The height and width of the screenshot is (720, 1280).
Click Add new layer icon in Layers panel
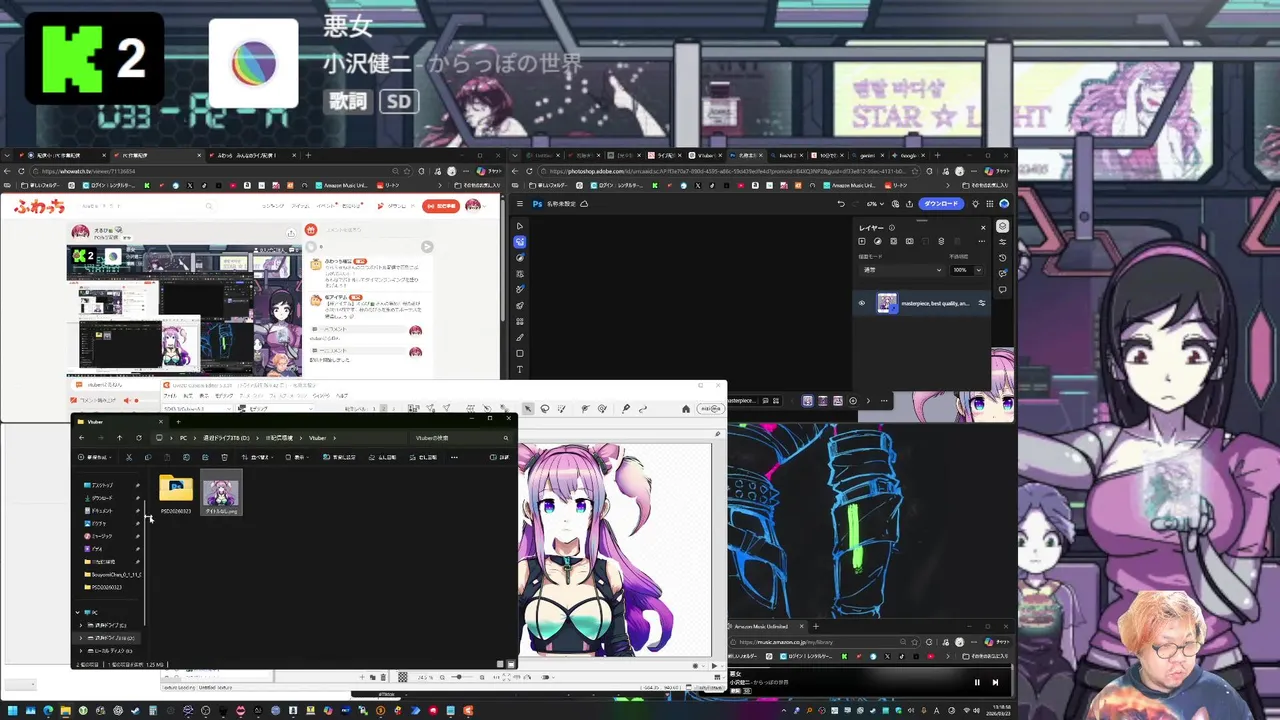tap(862, 241)
